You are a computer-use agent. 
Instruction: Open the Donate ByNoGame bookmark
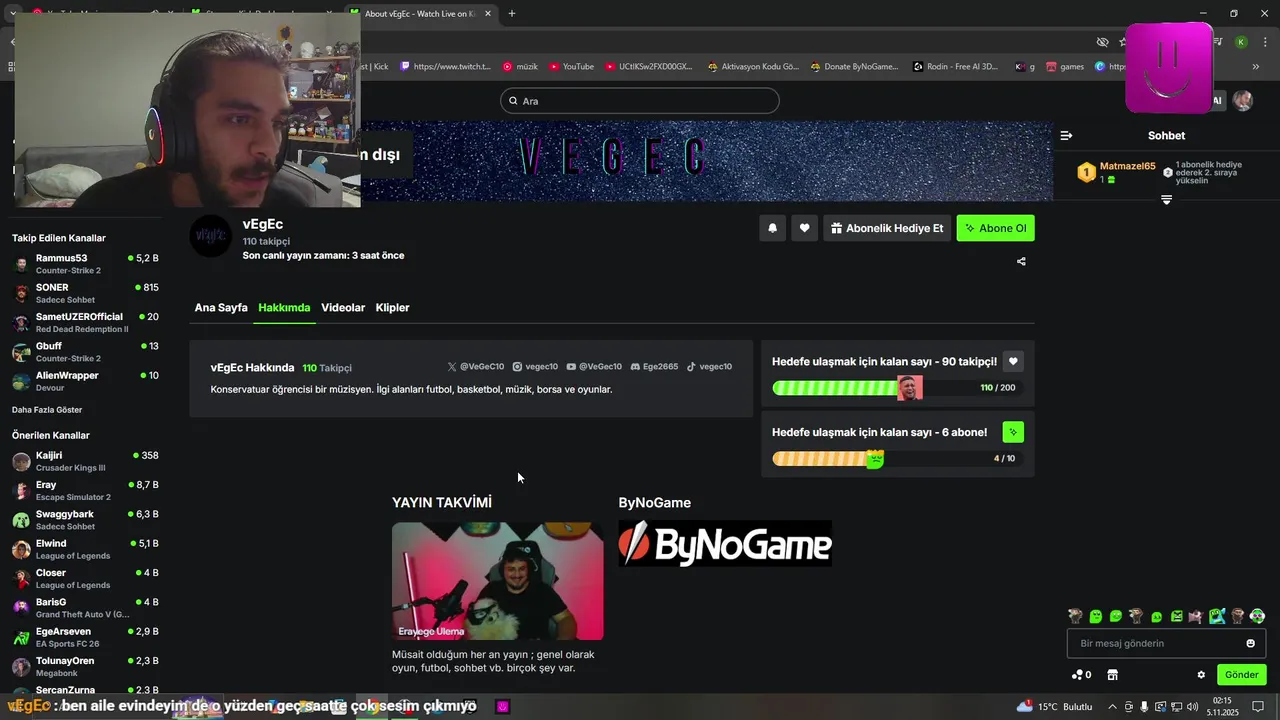tap(854, 67)
